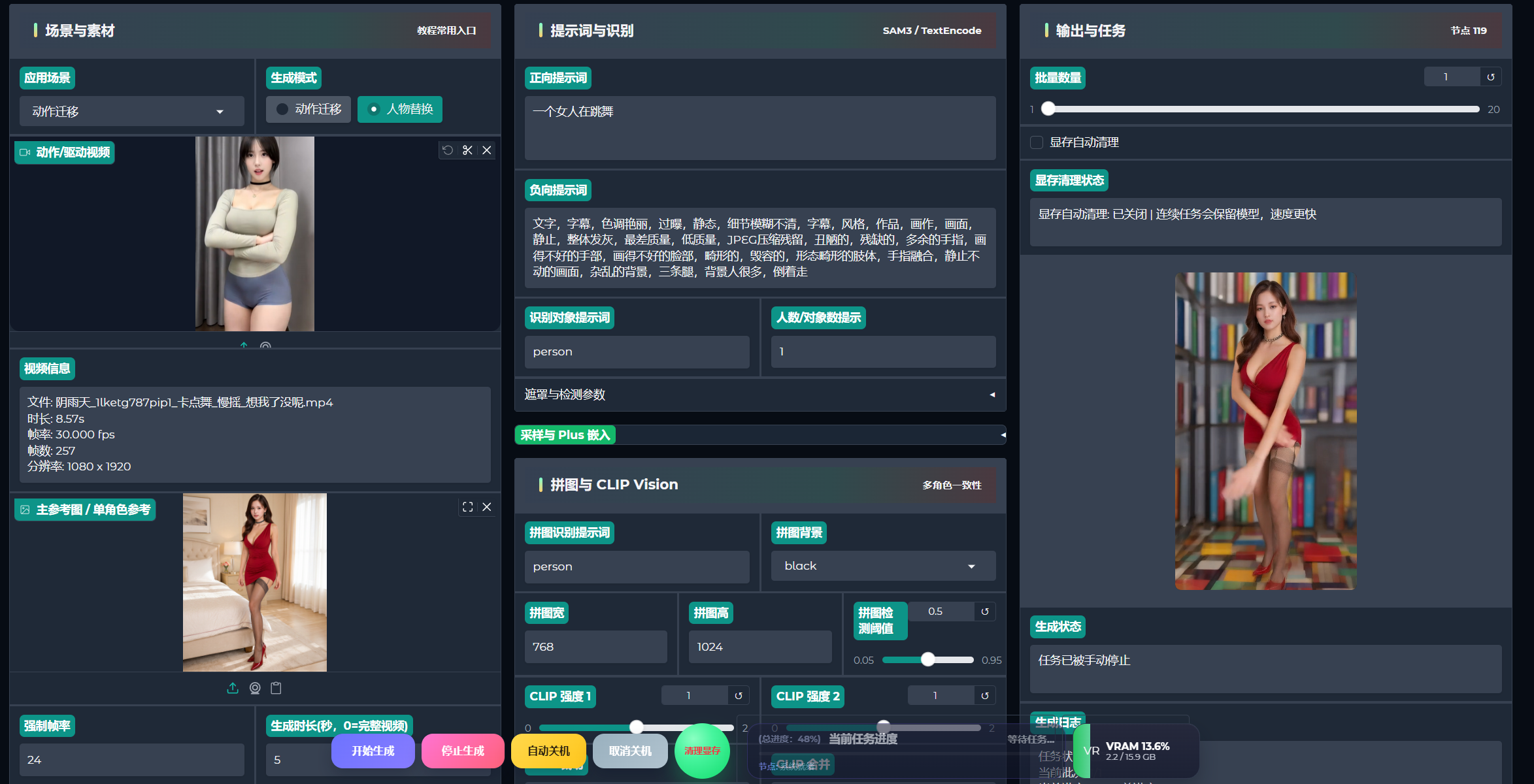Paste reference image from clipboard
This screenshot has width=1534, height=784.
click(x=276, y=688)
